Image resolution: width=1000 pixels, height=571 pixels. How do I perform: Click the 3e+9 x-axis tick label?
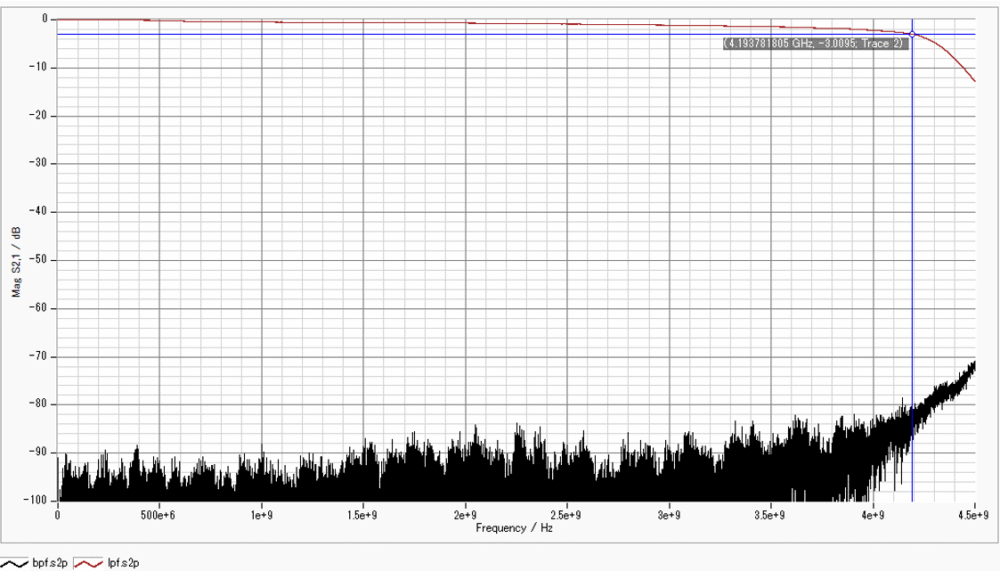pyautogui.click(x=669, y=515)
